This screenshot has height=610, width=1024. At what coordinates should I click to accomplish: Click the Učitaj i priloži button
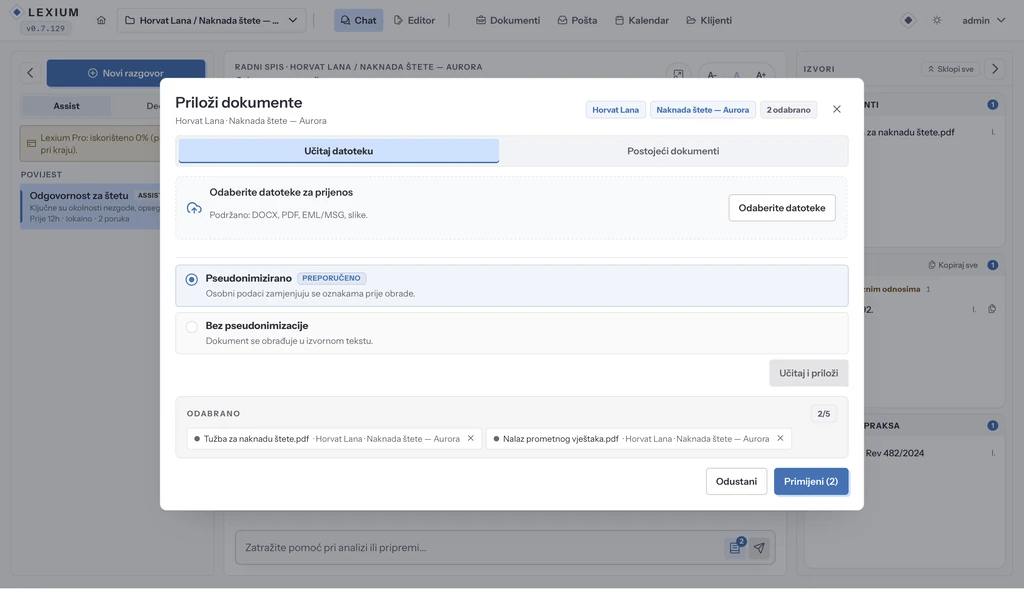pyautogui.click(x=808, y=373)
